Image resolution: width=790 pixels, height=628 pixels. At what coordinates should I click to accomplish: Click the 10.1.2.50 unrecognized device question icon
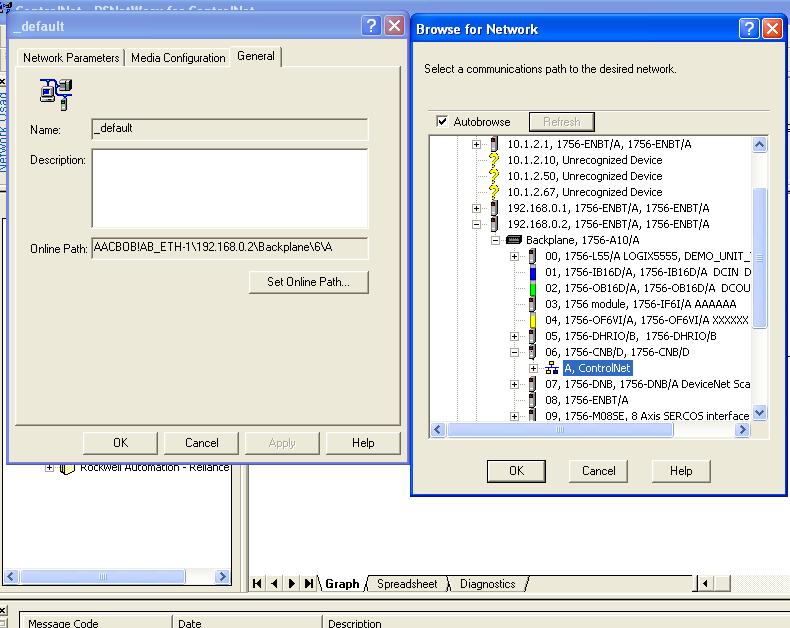click(494, 176)
